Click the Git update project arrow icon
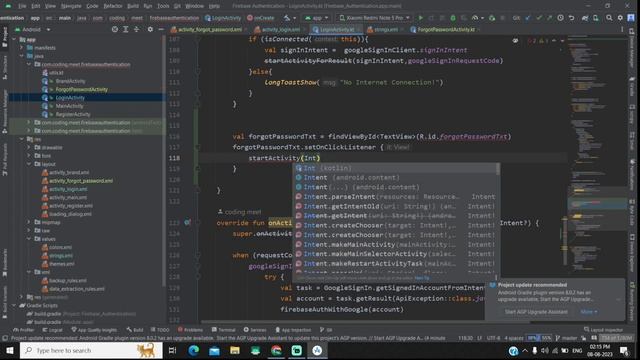Image resolution: width=640 pixels, height=360 pixels. pyautogui.click(x=528, y=18)
